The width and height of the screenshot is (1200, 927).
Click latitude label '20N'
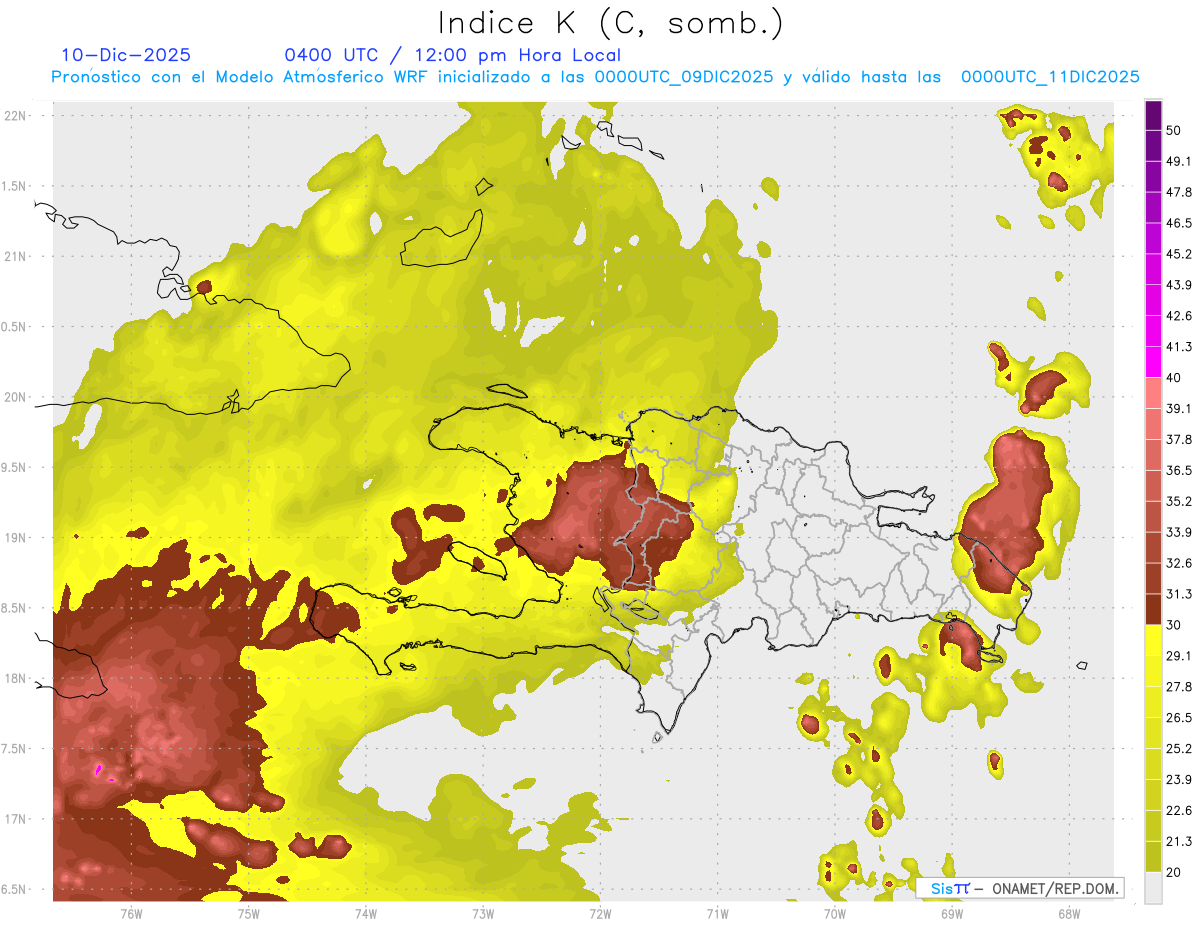[16, 397]
